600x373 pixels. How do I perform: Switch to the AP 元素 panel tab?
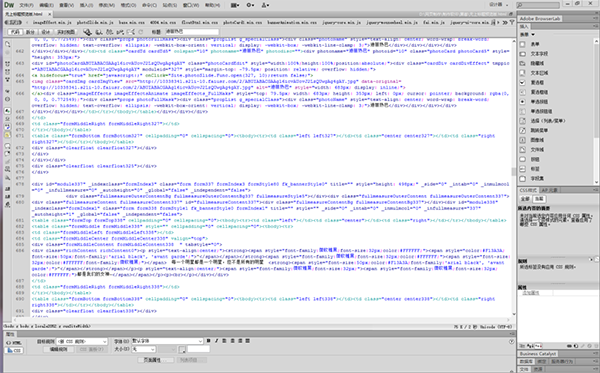point(549,190)
